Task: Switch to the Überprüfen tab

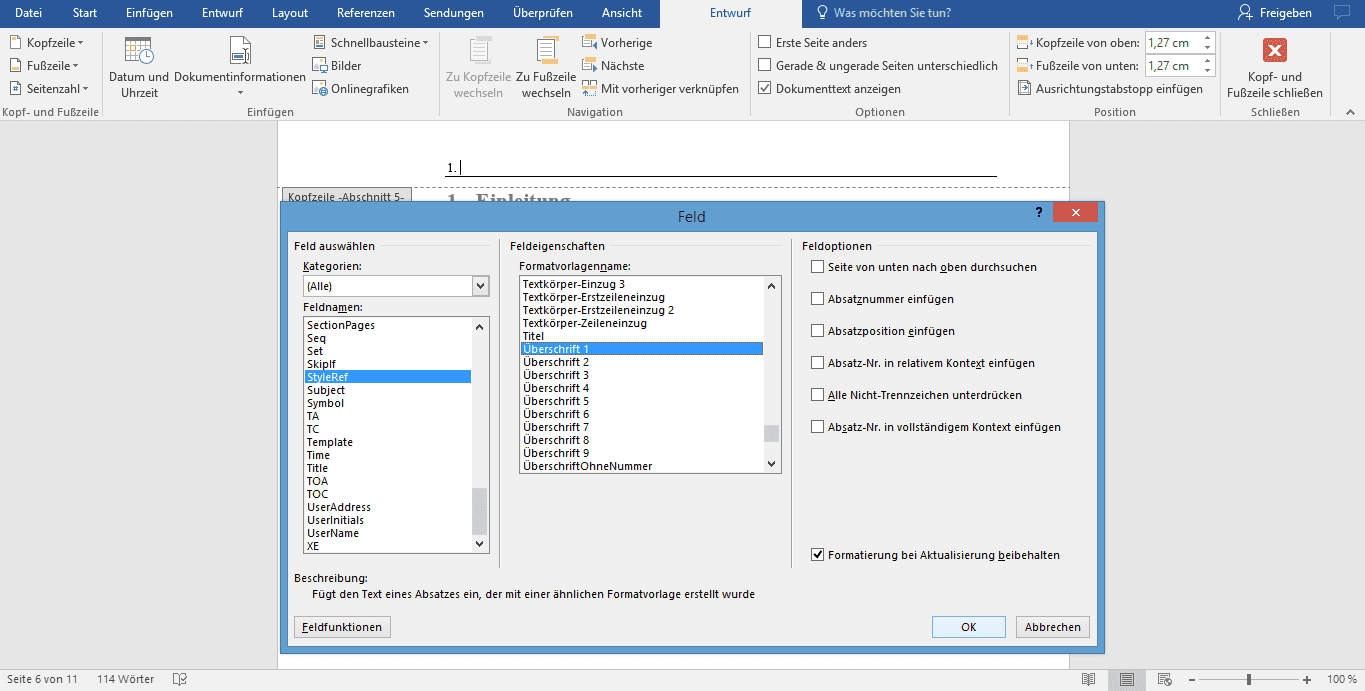Action: [x=543, y=13]
